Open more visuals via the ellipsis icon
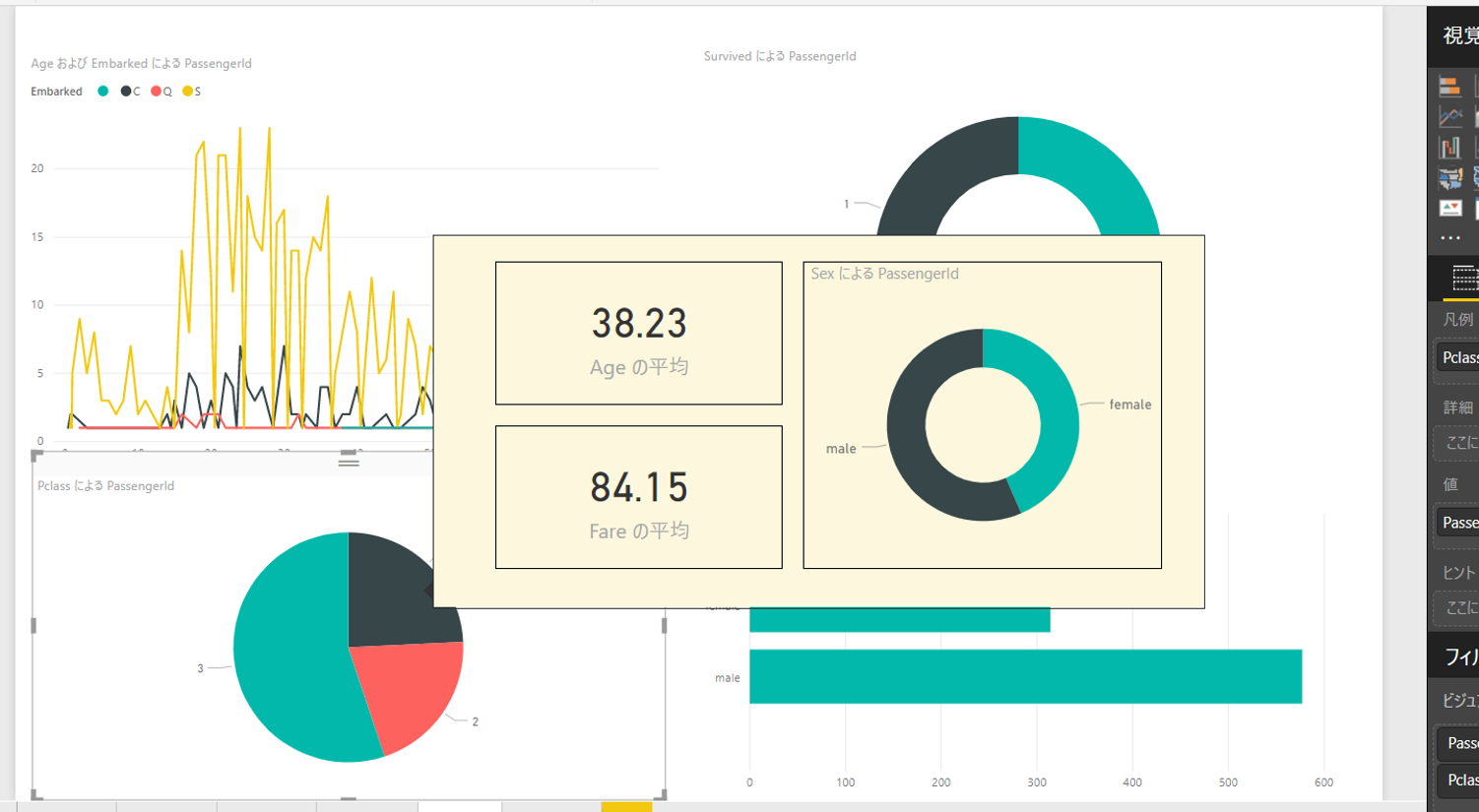 (1450, 236)
